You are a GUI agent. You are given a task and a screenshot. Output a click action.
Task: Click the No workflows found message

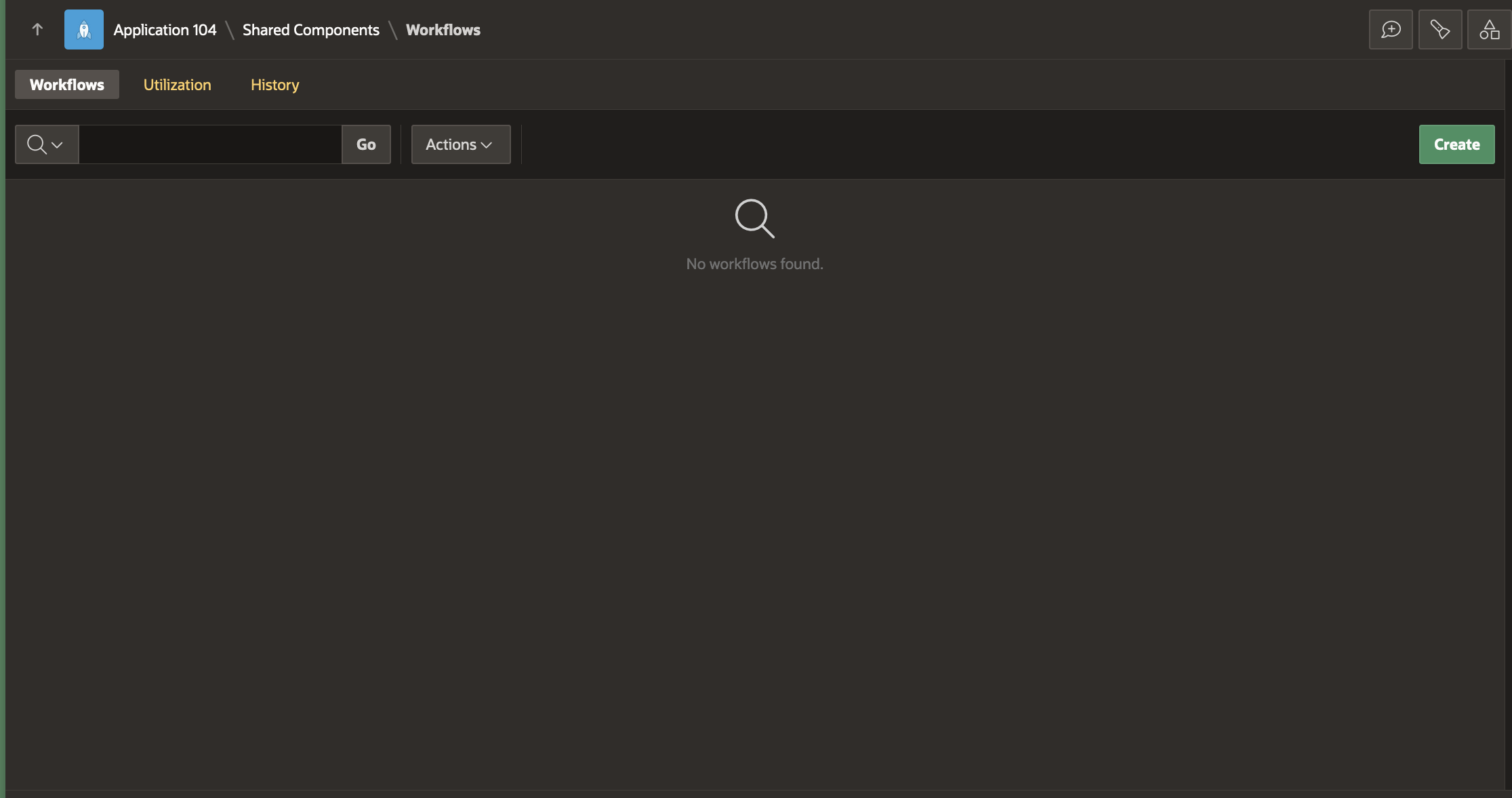click(x=754, y=264)
